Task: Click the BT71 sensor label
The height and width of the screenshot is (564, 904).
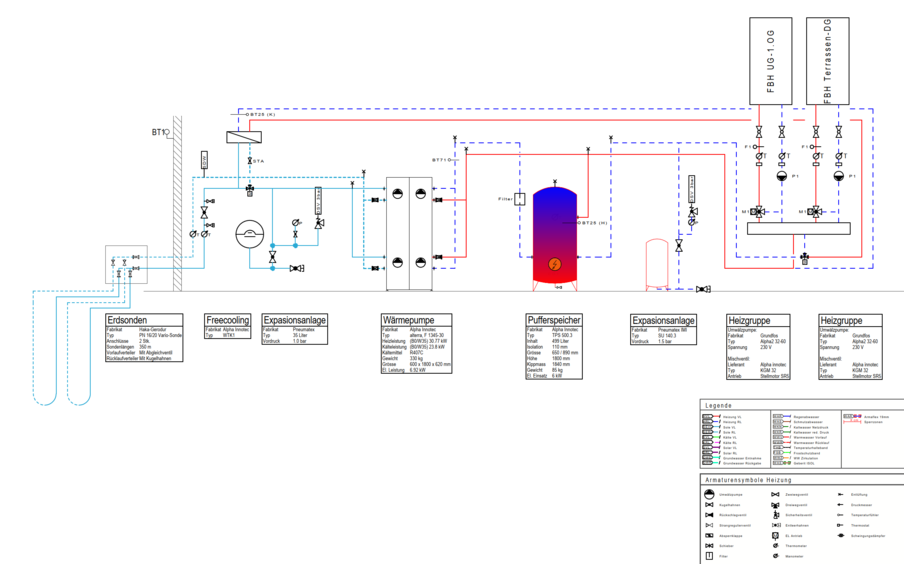Action: [439, 160]
